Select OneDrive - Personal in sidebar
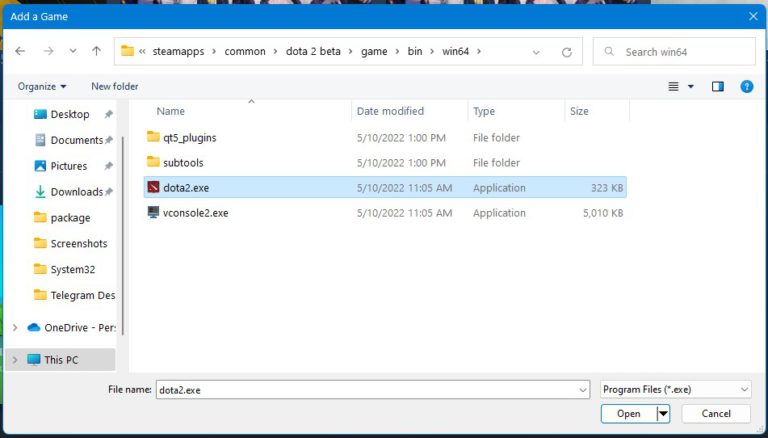Viewport: 768px width, 438px height. point(80,327)
